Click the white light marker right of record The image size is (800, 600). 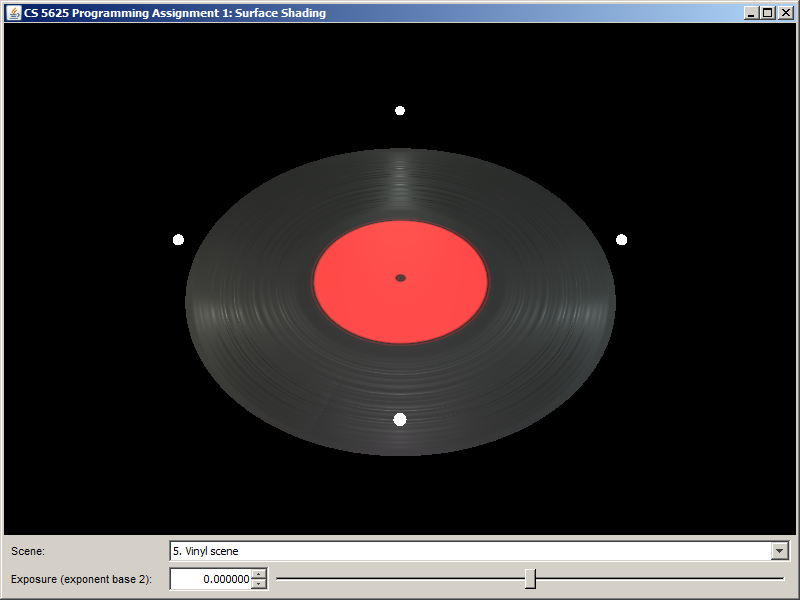tap(621, 240)
